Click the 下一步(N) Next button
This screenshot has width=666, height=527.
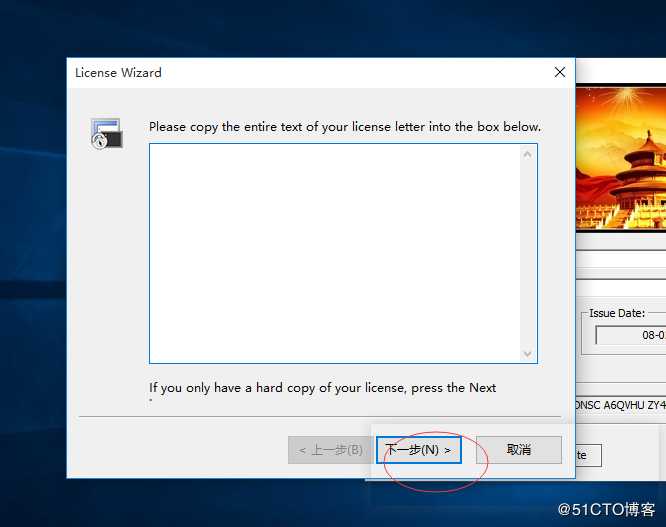click(x=418, y=450)
